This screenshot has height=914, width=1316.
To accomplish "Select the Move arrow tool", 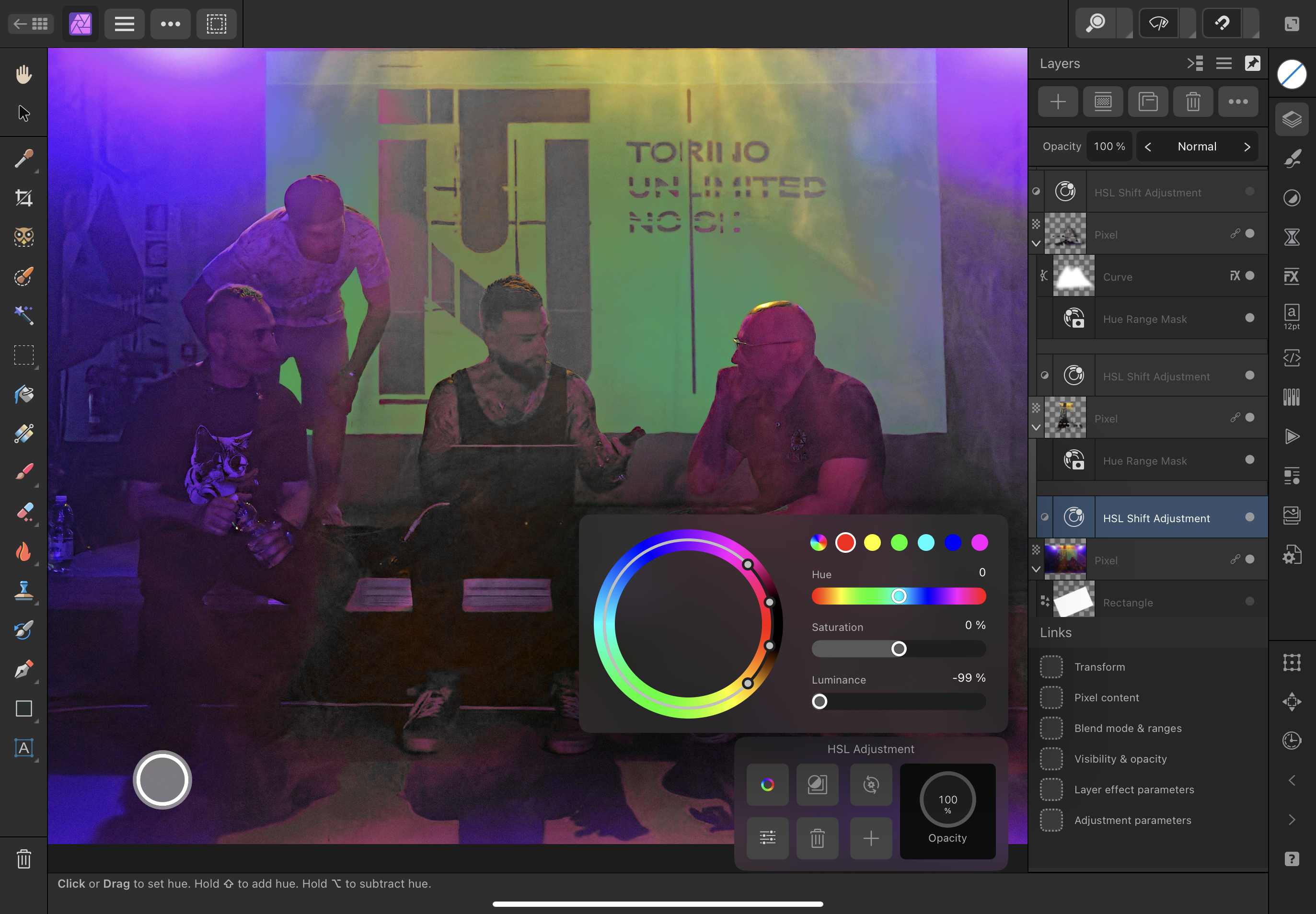I will pos(23,114).
